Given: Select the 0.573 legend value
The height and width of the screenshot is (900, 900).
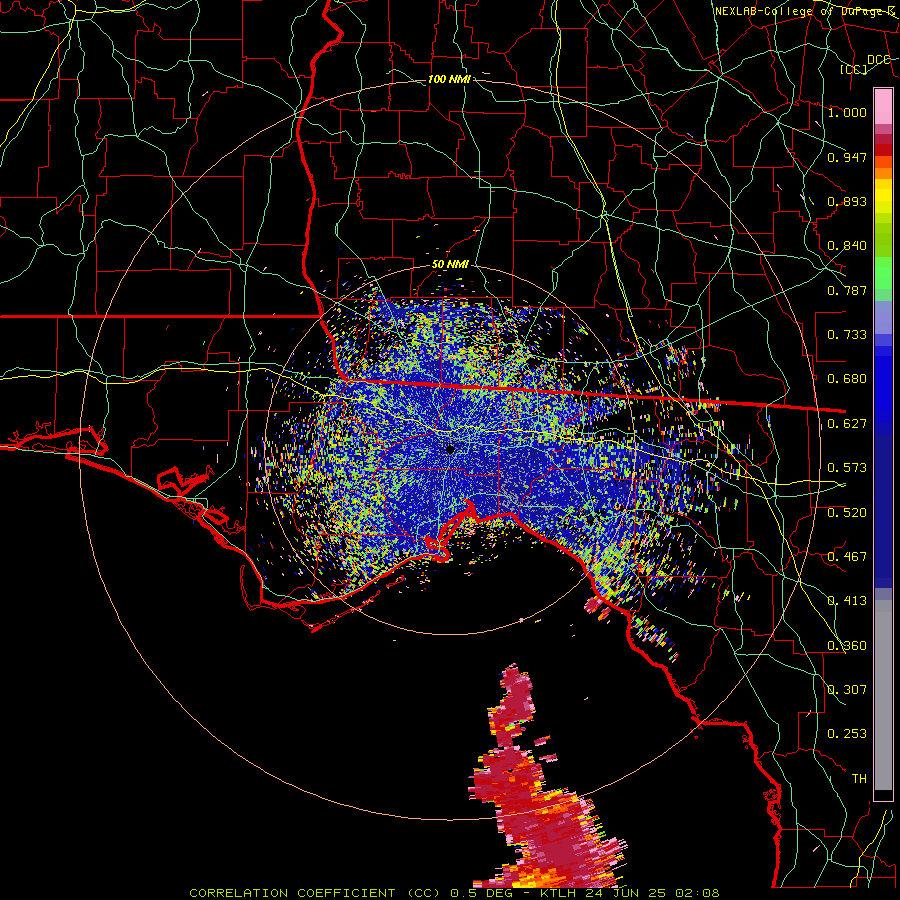Looking at the screenshot, I should pos(847,468).
